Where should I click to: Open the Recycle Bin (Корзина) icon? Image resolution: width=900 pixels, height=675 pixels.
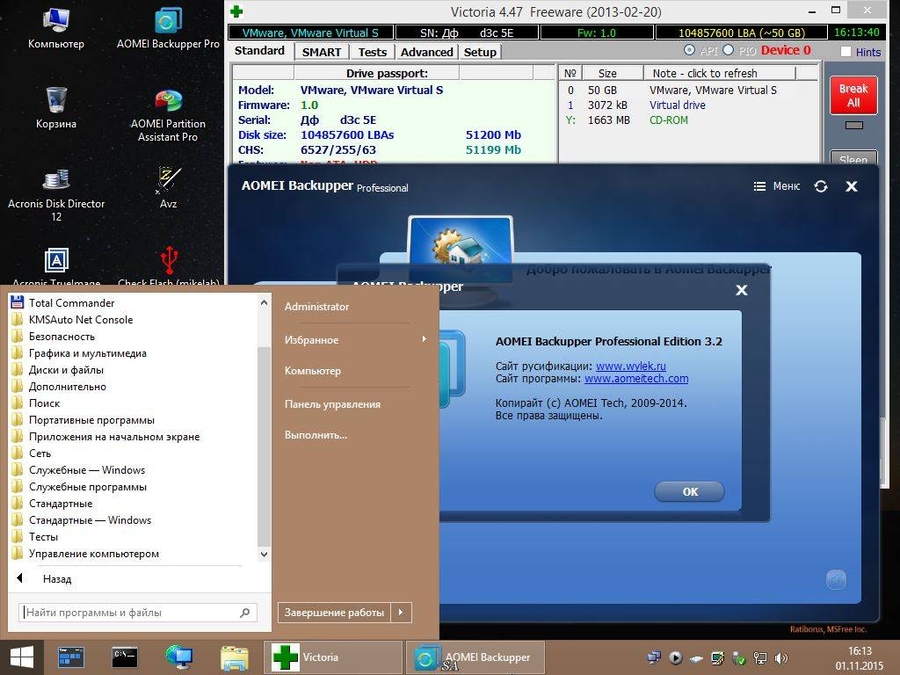56,102
